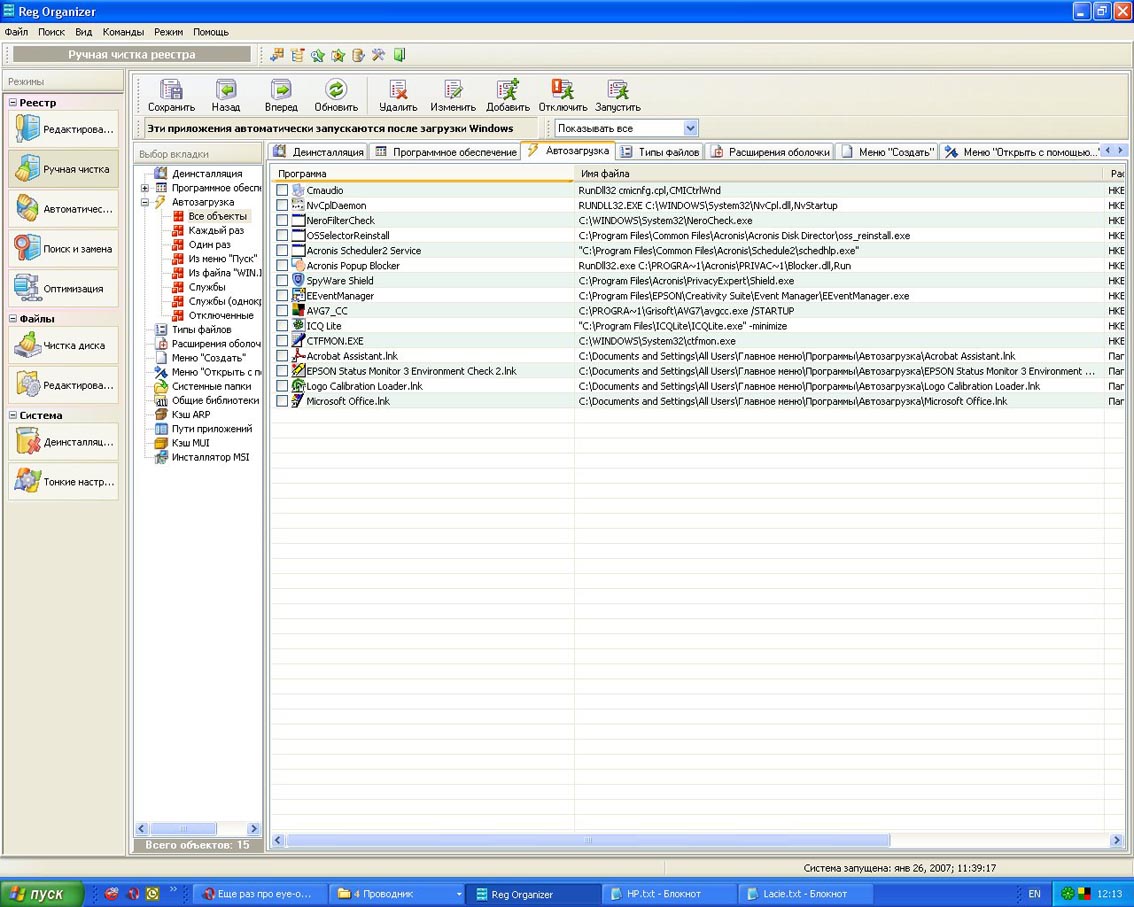
Task: Open Ручная чистка mode in the left sidebar
Action: pos(64,169)
